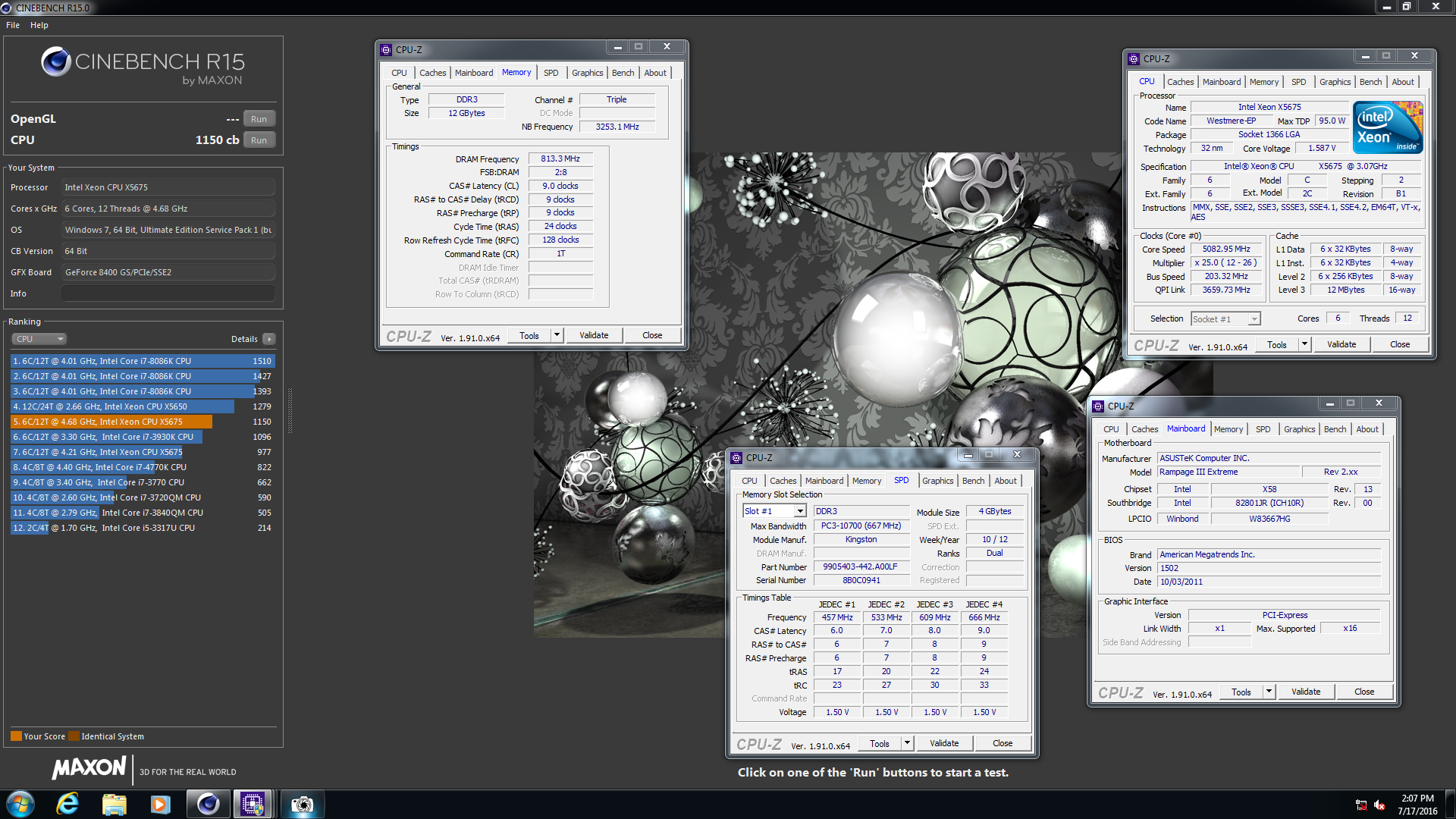Switch to Cinebench taskbar icon

207,804
